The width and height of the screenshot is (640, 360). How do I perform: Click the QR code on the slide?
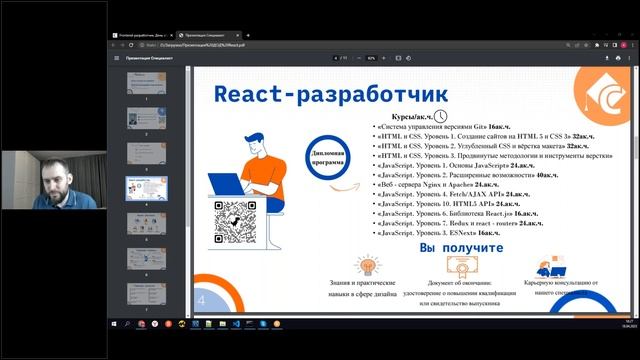pos(236,222)
